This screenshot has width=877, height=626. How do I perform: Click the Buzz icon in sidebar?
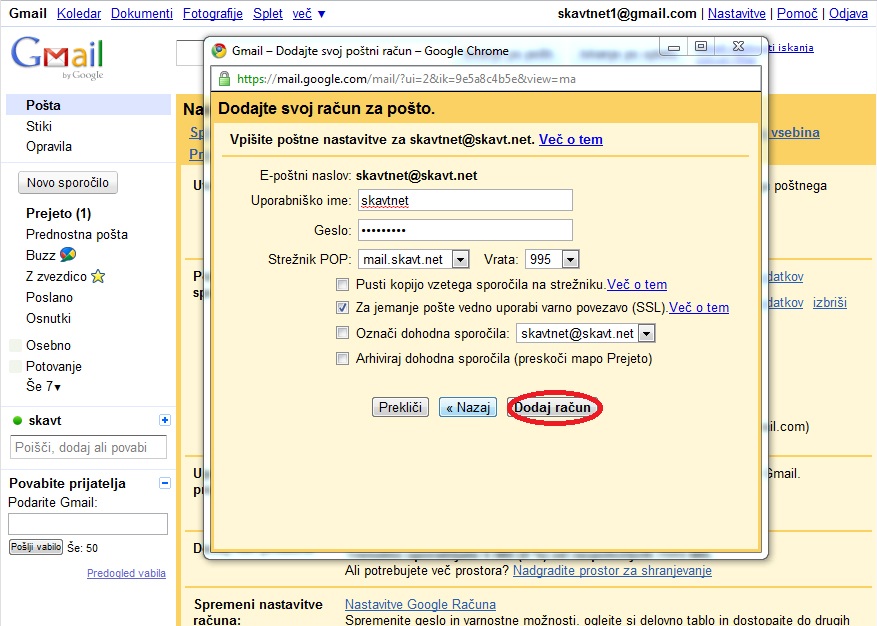pos(68,255)
